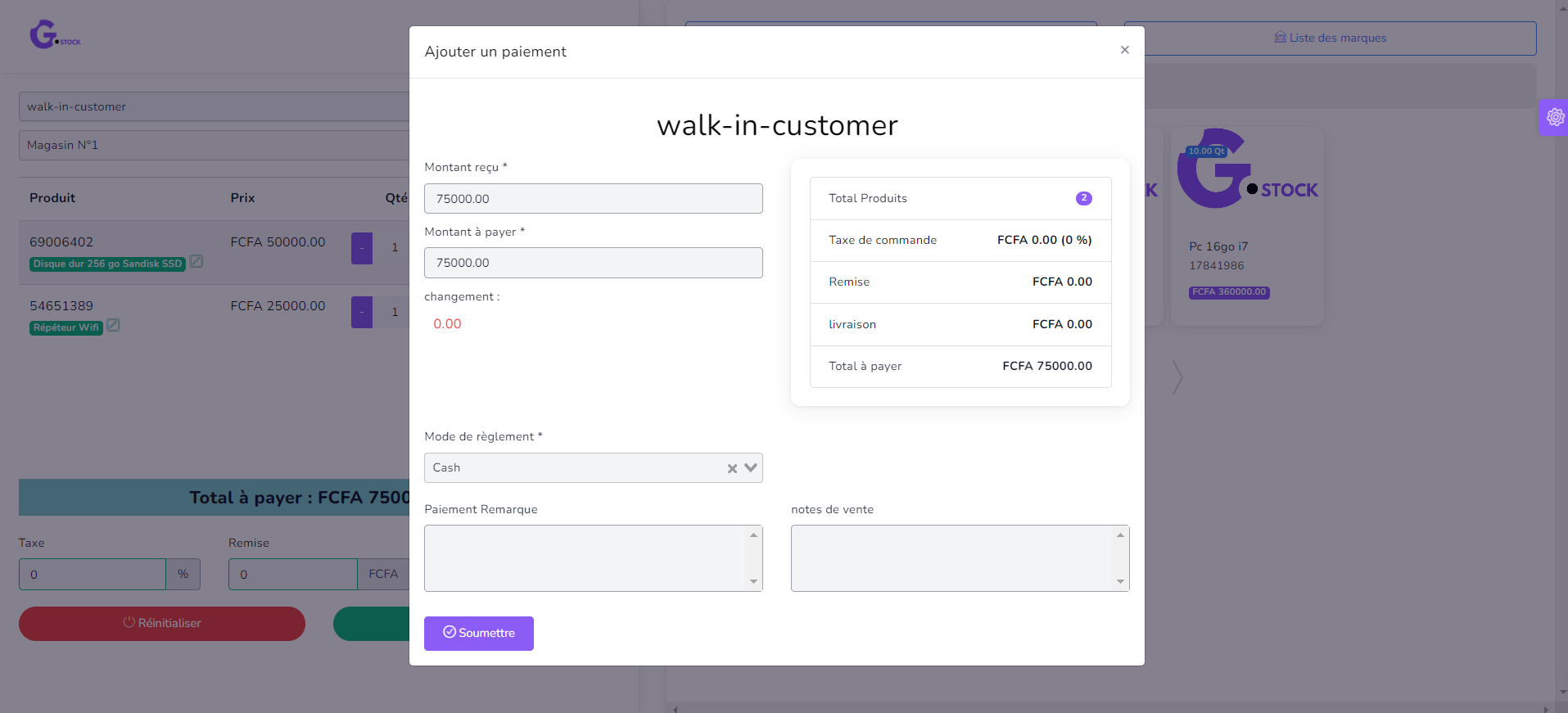The width and height of the screenshot is (1568, 713).
Task: Decrease quantity of Disque dur Sandisk SSD
Action: 361,248
